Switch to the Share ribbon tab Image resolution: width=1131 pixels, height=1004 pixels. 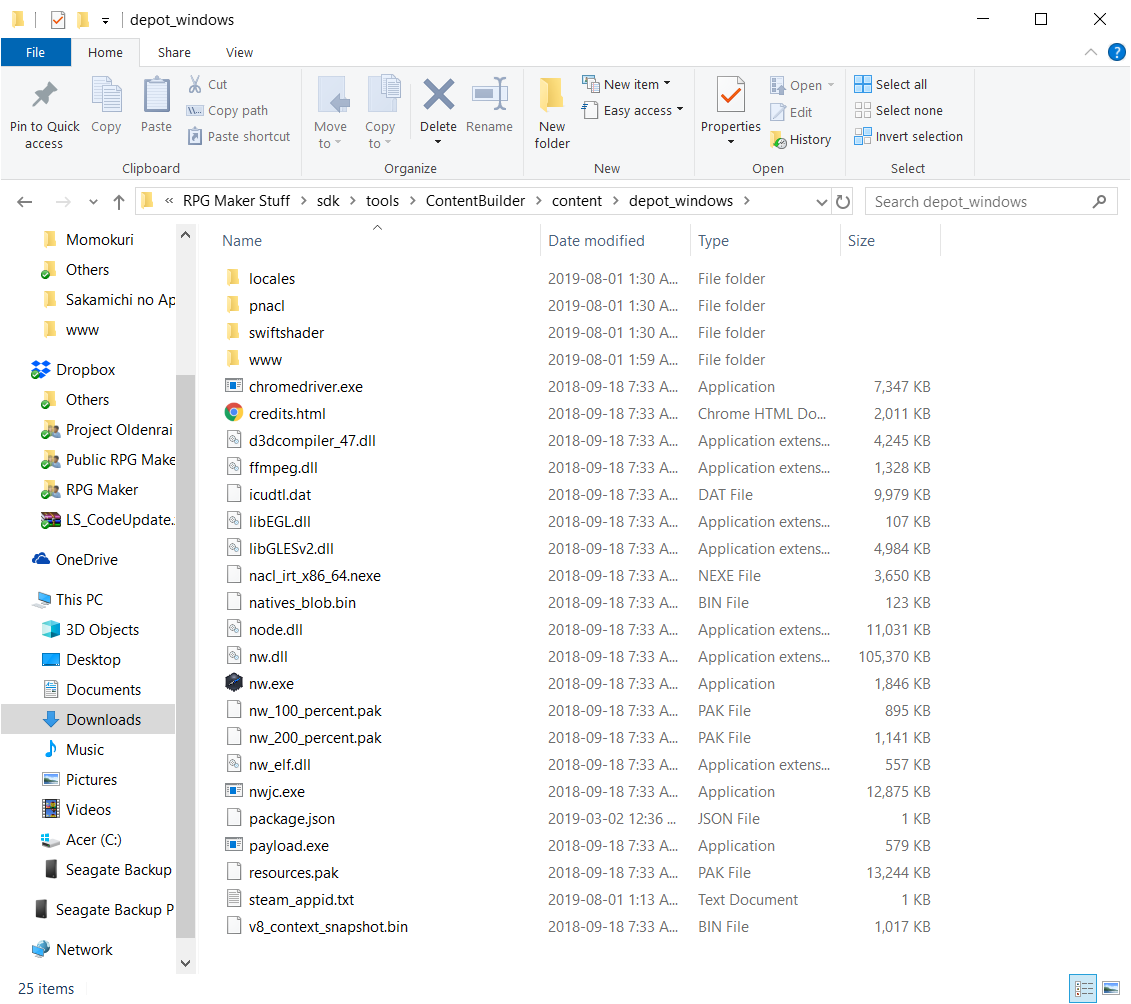coord(175,52)
